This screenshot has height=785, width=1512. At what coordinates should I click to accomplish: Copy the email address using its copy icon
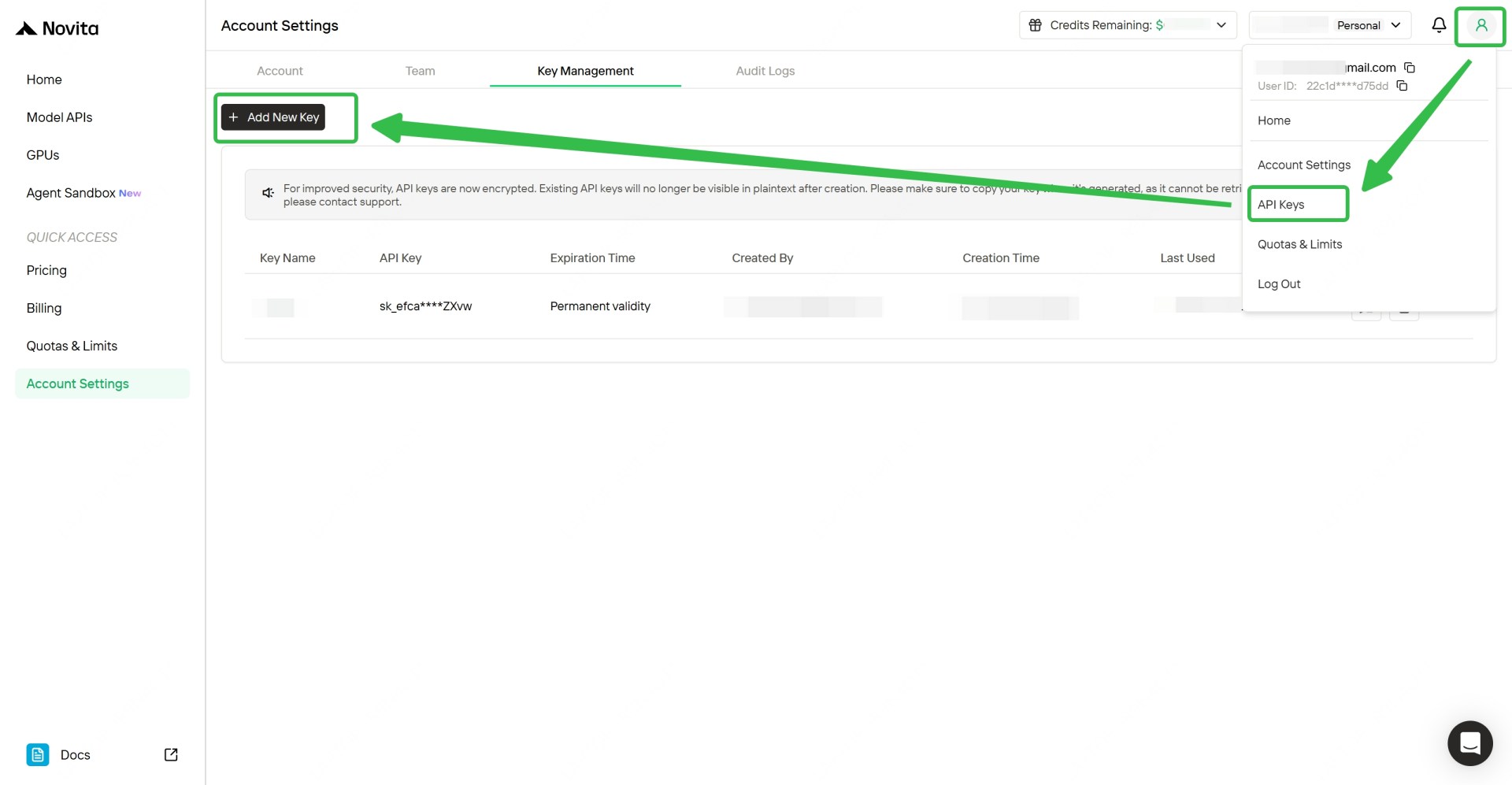[1410, 67]
